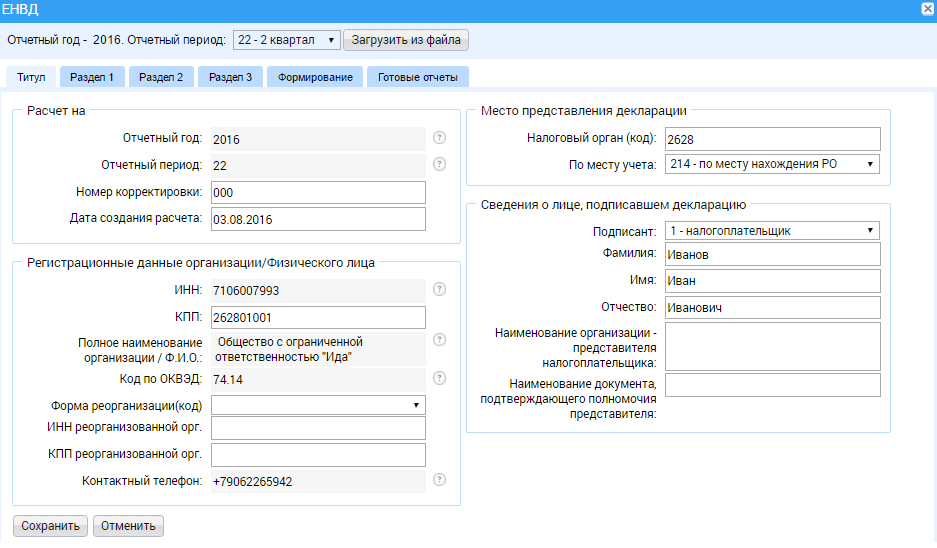
Task: Click Наименование организации представителя text area
Action: [773, 347]
